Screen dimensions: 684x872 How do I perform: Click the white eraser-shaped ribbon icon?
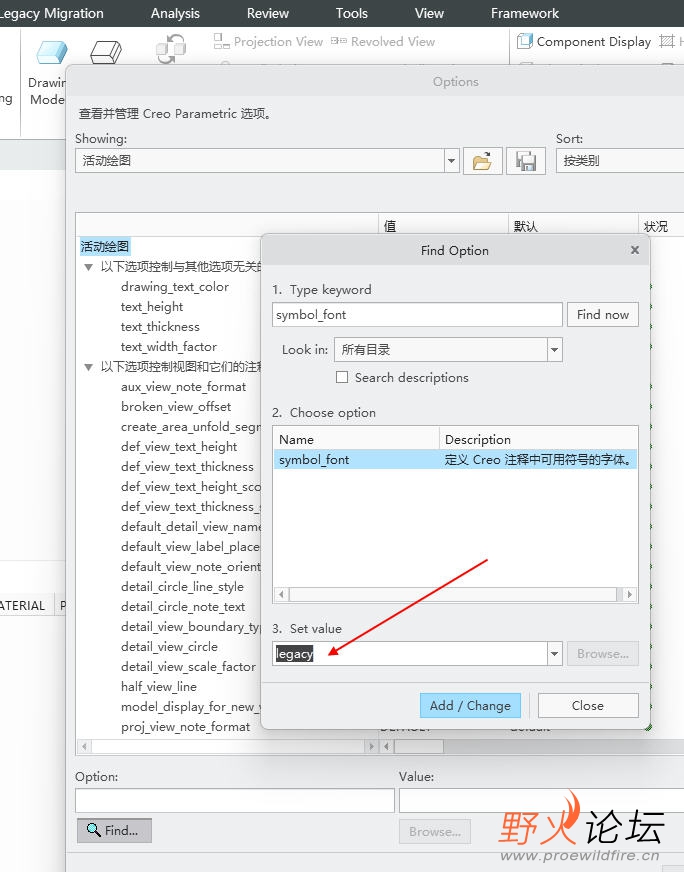[106, 53]
